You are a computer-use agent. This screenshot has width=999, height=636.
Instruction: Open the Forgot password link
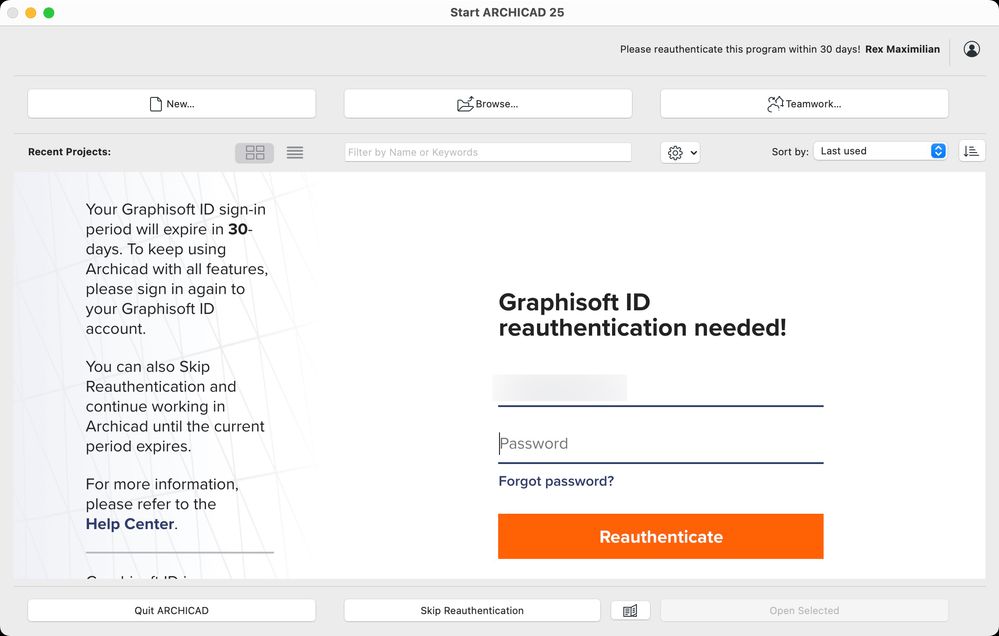coord(556,481)
